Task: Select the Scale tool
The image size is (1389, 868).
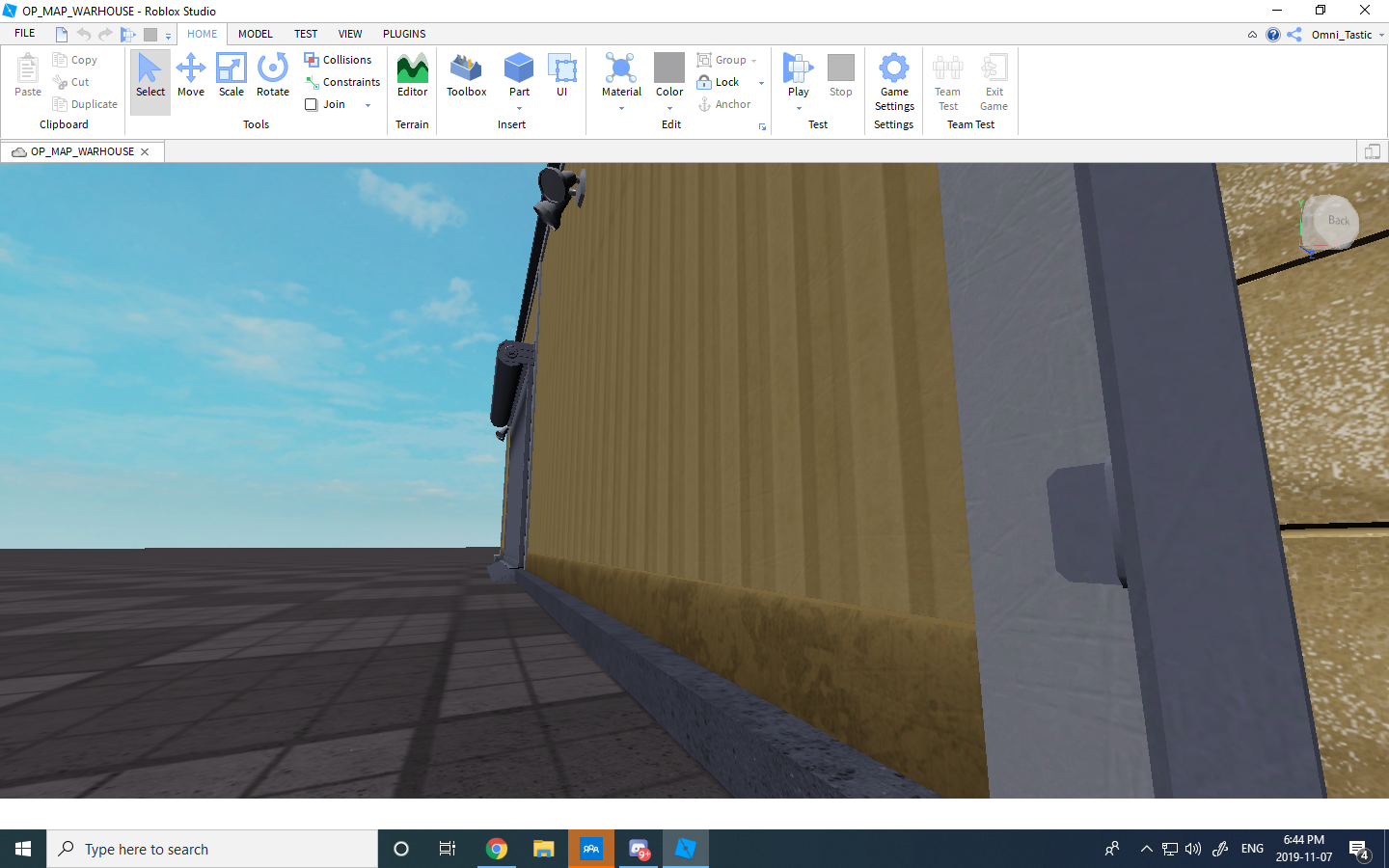Action: (231, 77)
